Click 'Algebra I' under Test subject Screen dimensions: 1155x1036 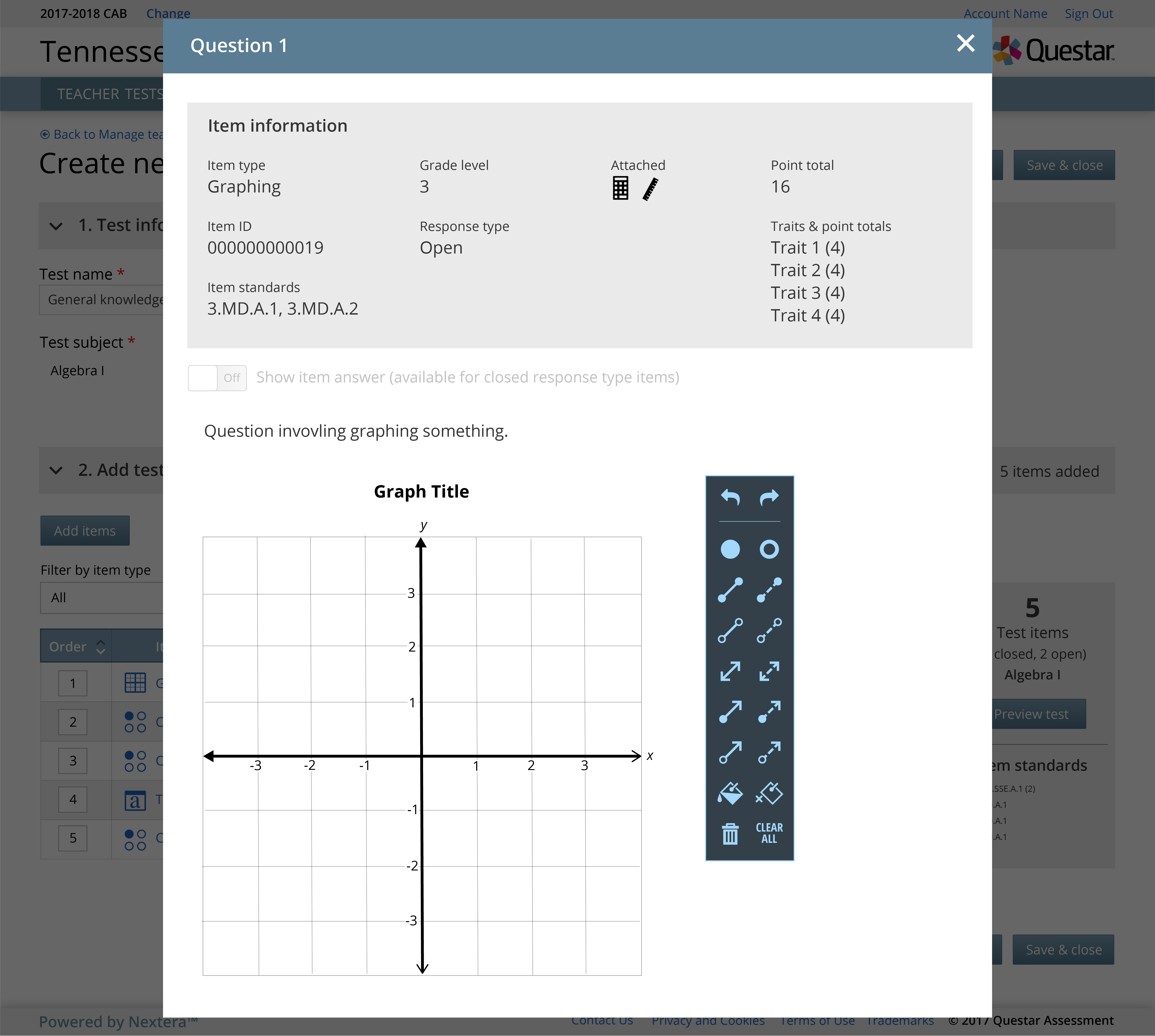77,371
